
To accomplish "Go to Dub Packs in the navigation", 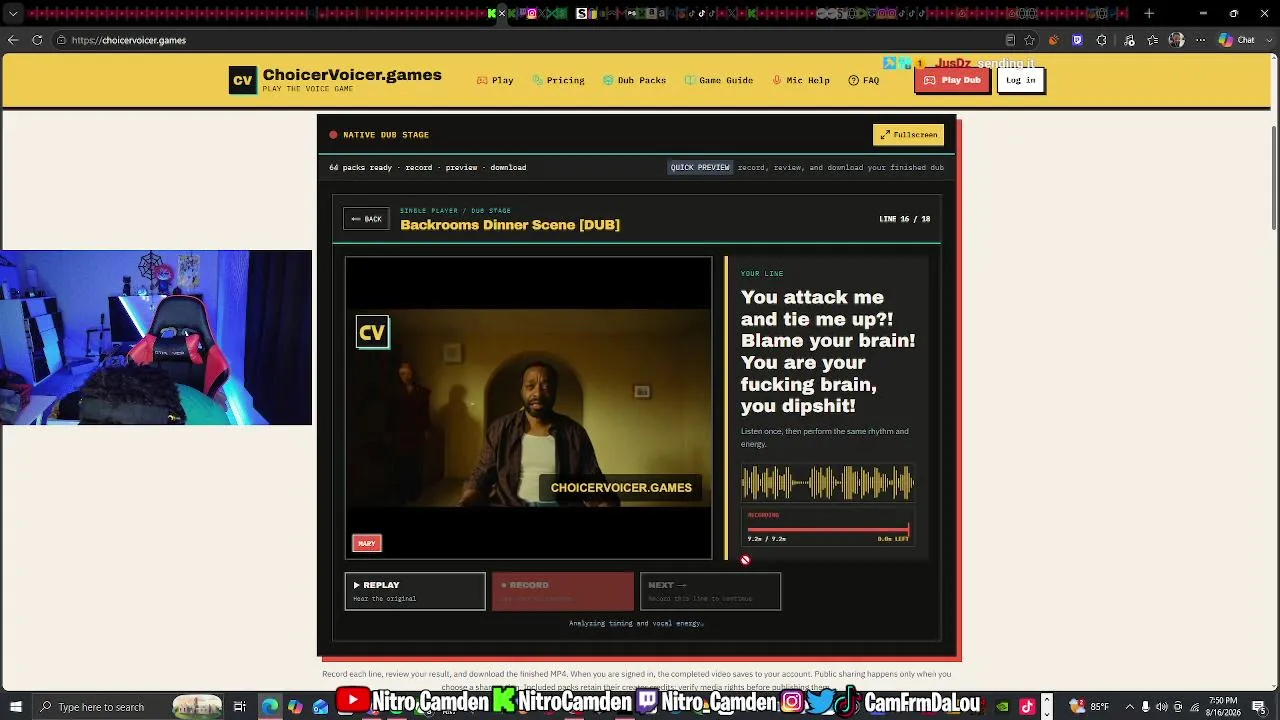I will coord(634,80).
